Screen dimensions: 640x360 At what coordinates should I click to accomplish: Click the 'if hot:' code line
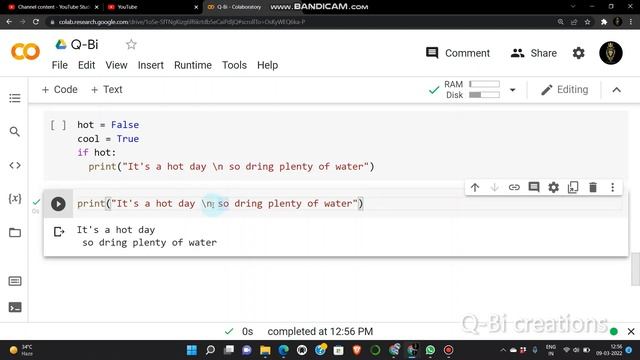coord(97,153)
